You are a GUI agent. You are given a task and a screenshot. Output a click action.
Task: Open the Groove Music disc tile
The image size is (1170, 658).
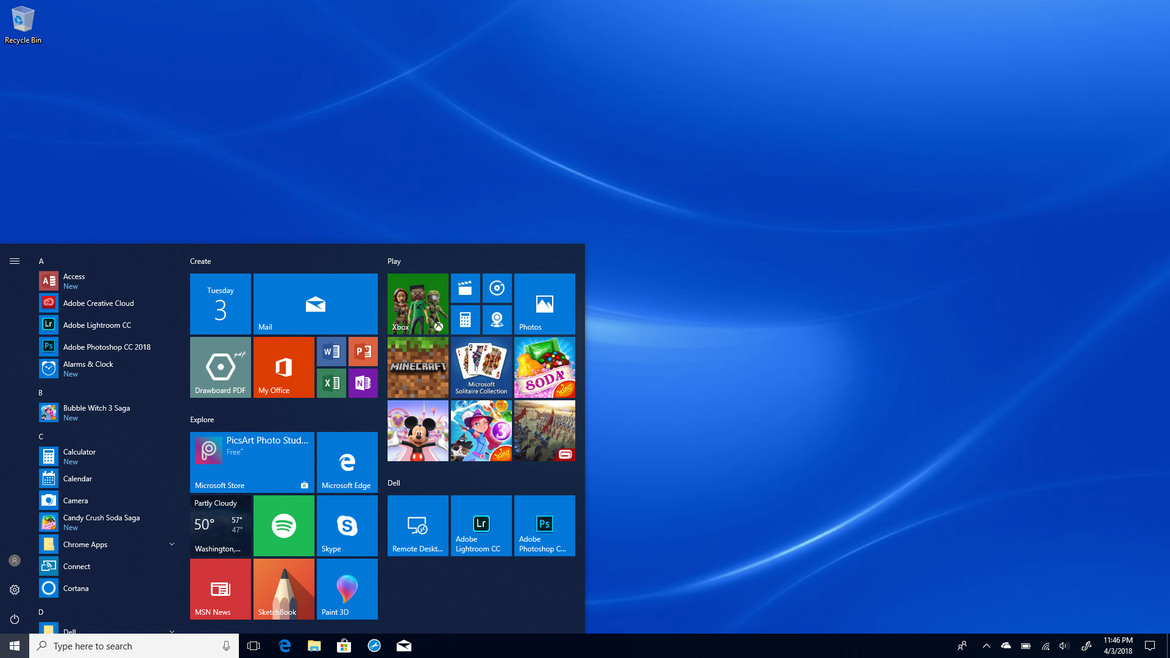click(497, 288)
